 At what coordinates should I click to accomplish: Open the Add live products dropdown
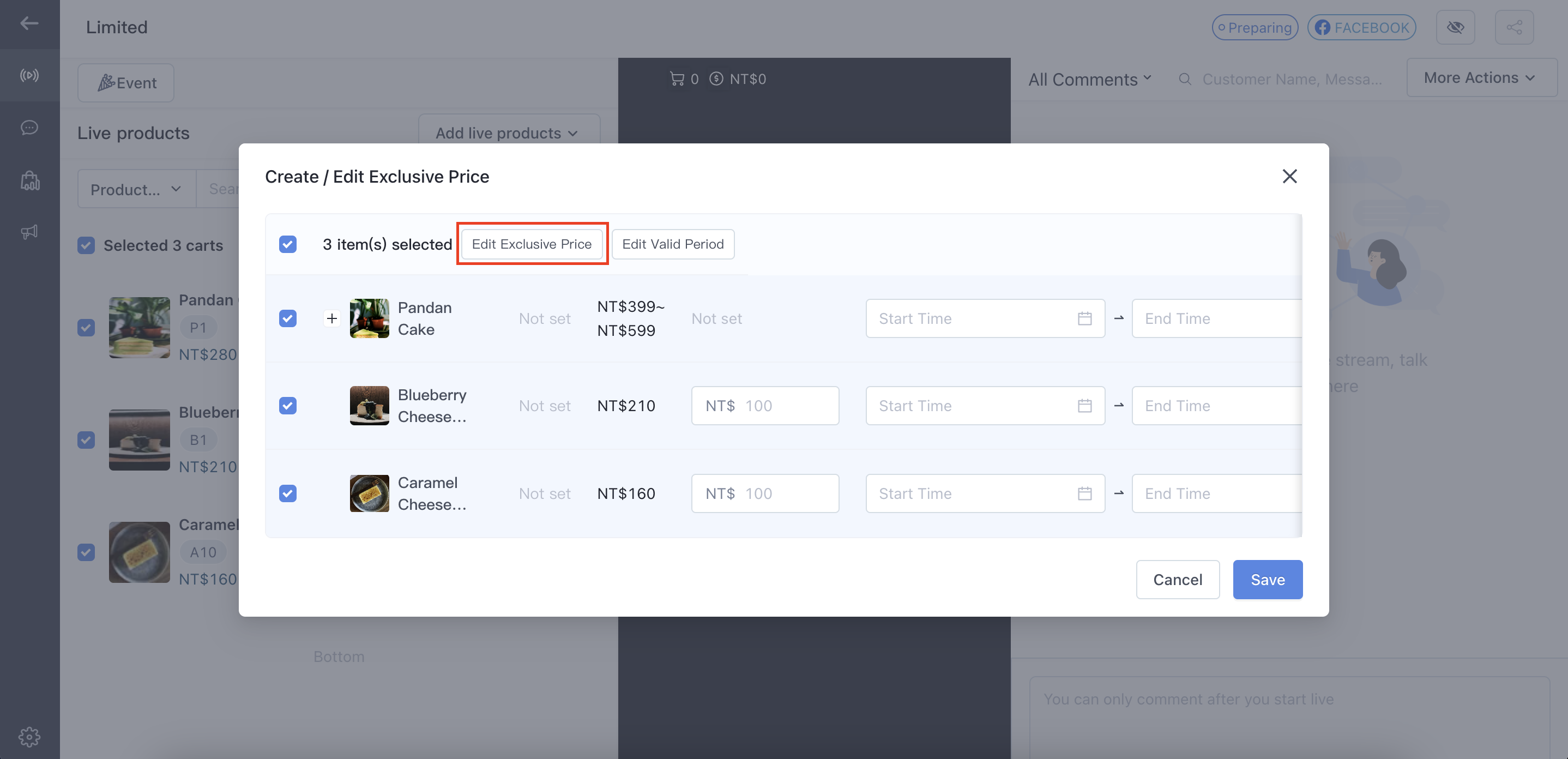click(x=508, y=132)
